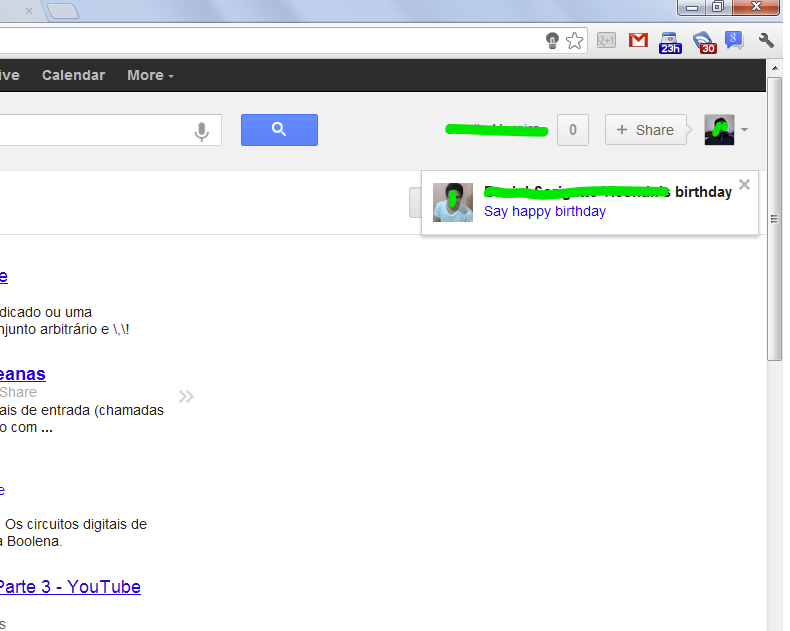The height and width of the screenshot is (631, 790).
Task: Click the Say happy birthday link
Action: pyautogui.click(x=544, y=211)
